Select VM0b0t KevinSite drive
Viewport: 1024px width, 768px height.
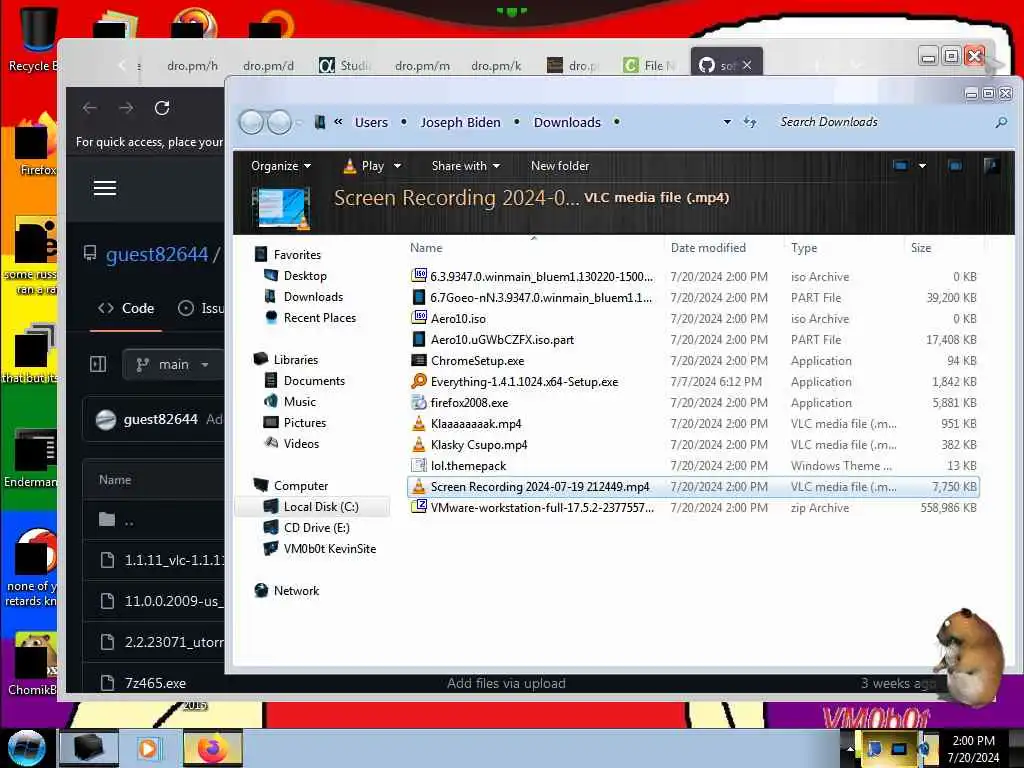coord(329,549)
